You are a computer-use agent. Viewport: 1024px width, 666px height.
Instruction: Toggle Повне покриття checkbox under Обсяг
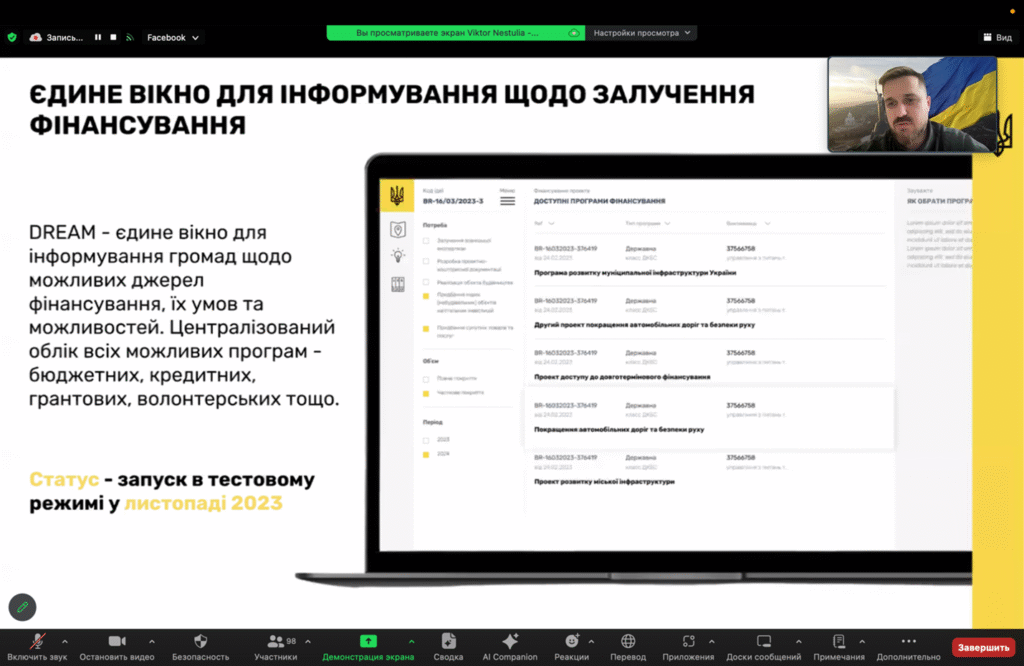pyautogui.click(x=426, y=379)
